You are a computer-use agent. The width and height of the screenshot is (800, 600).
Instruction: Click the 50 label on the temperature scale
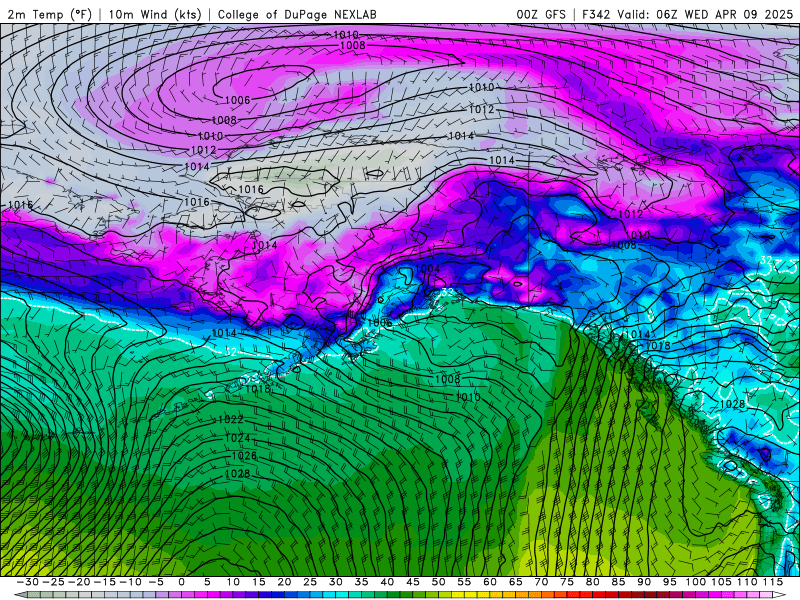point(438,582)
